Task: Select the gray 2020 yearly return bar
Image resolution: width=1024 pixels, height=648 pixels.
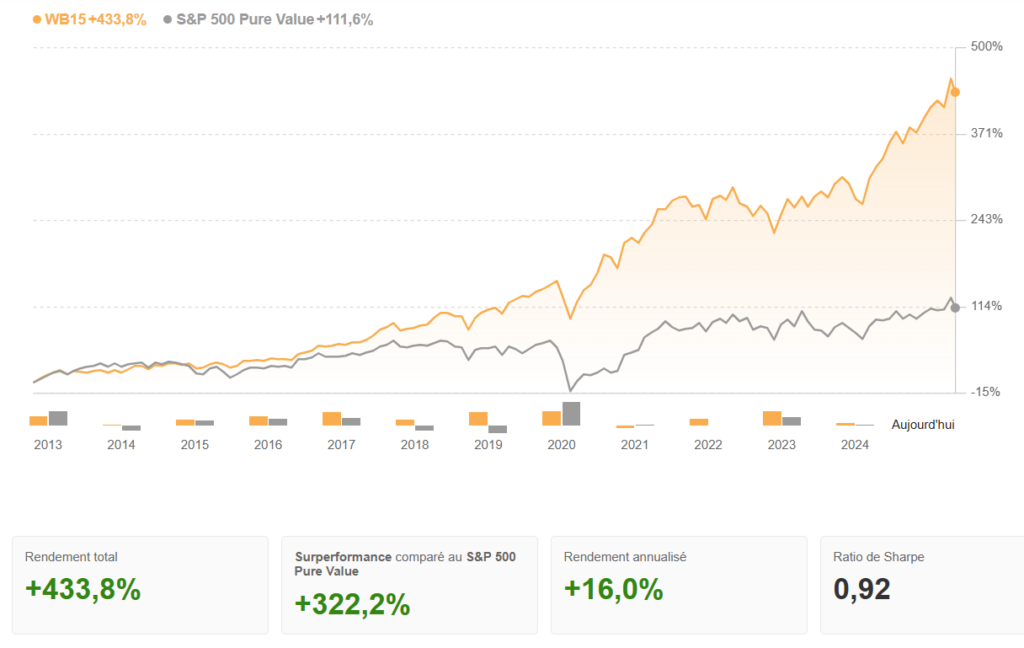Action: coord(571,414)
